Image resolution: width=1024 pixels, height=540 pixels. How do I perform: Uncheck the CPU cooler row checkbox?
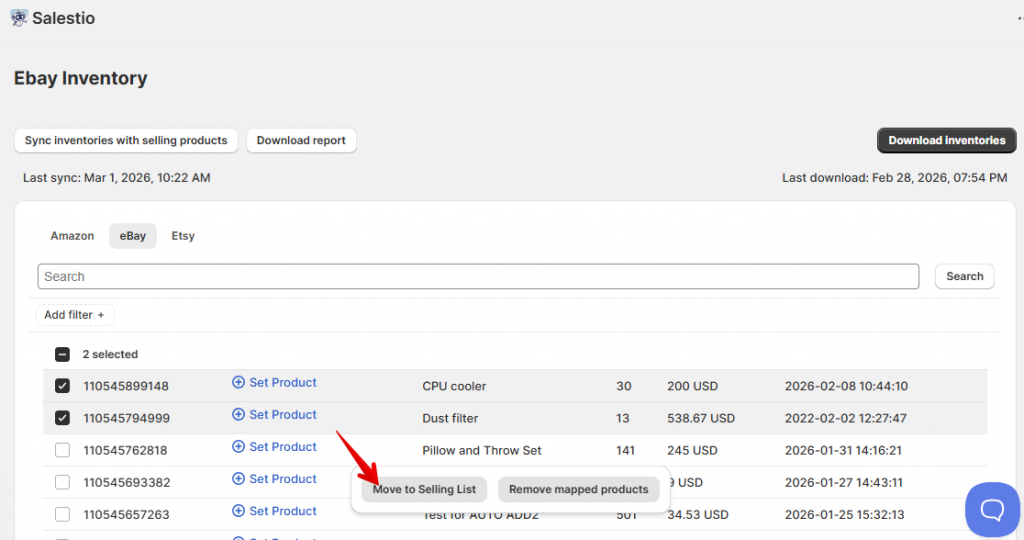(x=62, y=386)
